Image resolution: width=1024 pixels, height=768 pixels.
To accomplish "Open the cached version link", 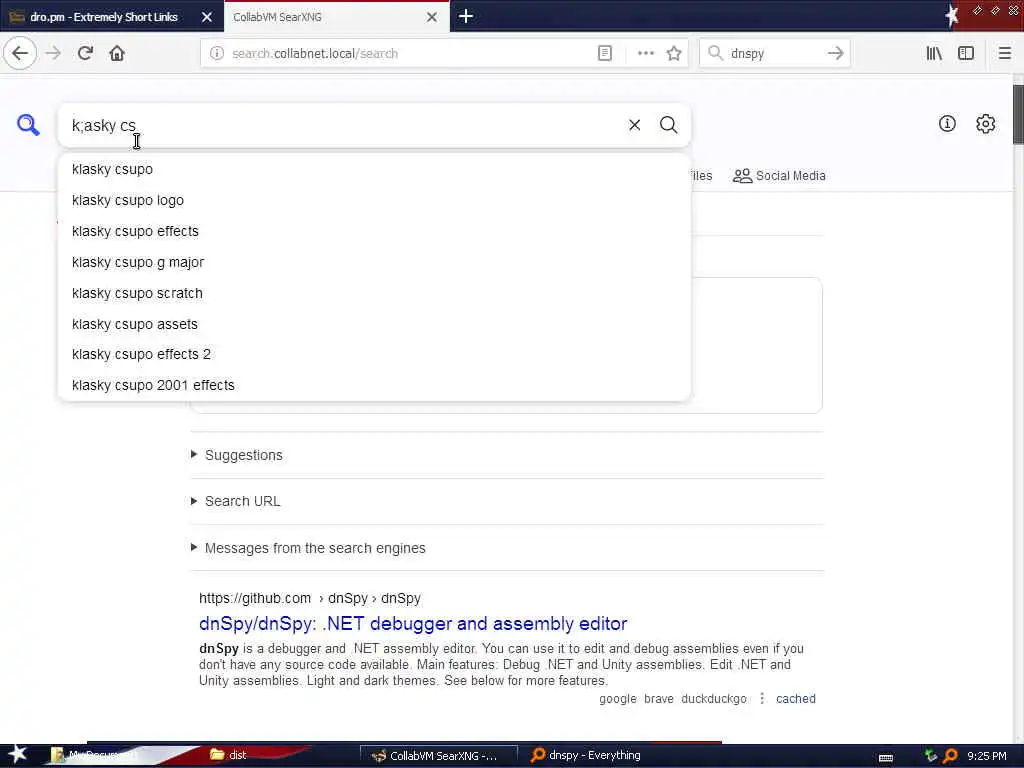I will tap(795, 699).
